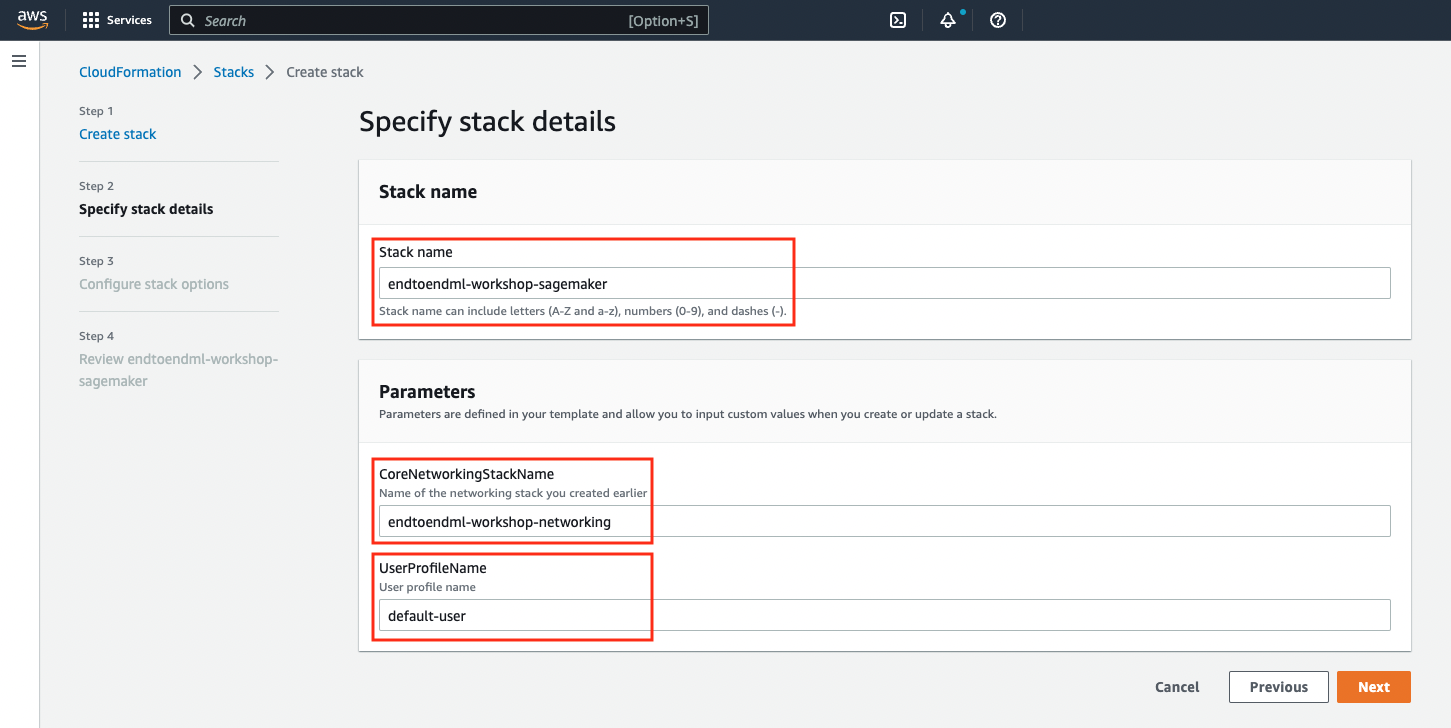
Task: Click the Stack name input field
Action: [885, 283]
